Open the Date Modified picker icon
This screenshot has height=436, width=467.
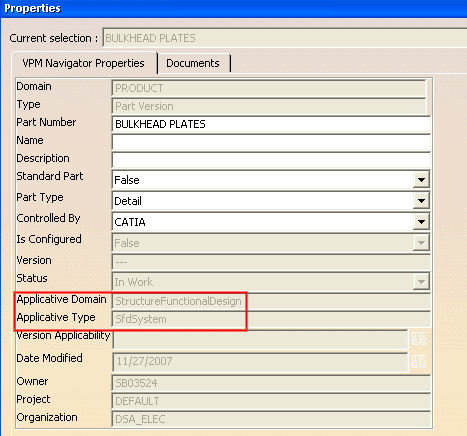[419, 361]
